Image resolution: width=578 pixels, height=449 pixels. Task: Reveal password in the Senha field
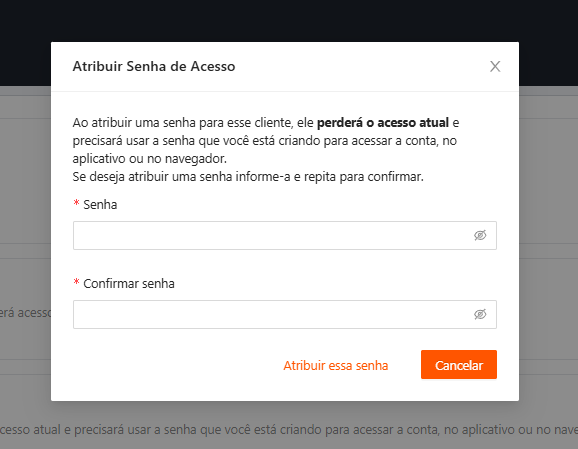tap(480, 235)
